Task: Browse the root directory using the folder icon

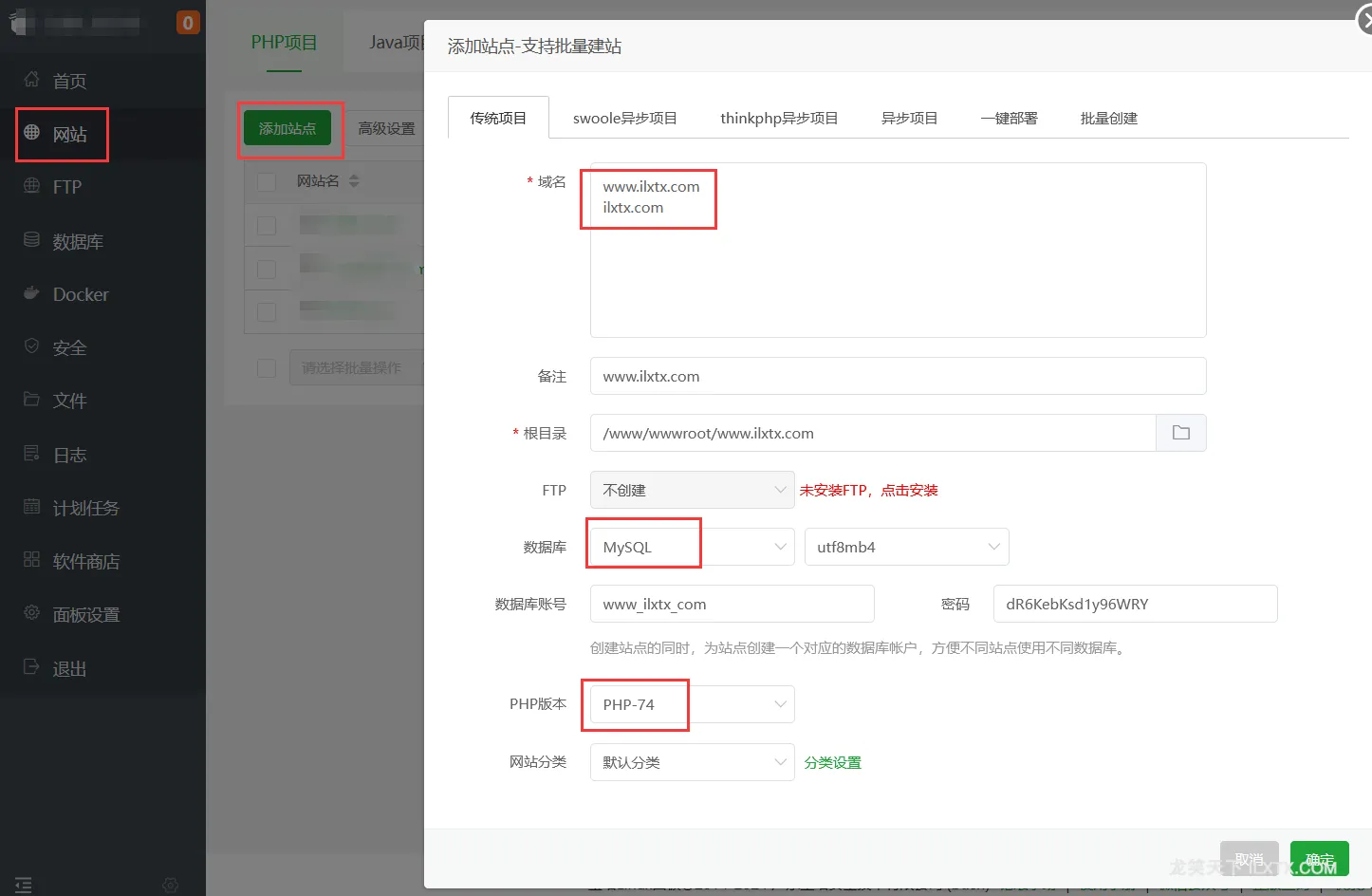Action: pyautogui.click(x=1181, y=433)
